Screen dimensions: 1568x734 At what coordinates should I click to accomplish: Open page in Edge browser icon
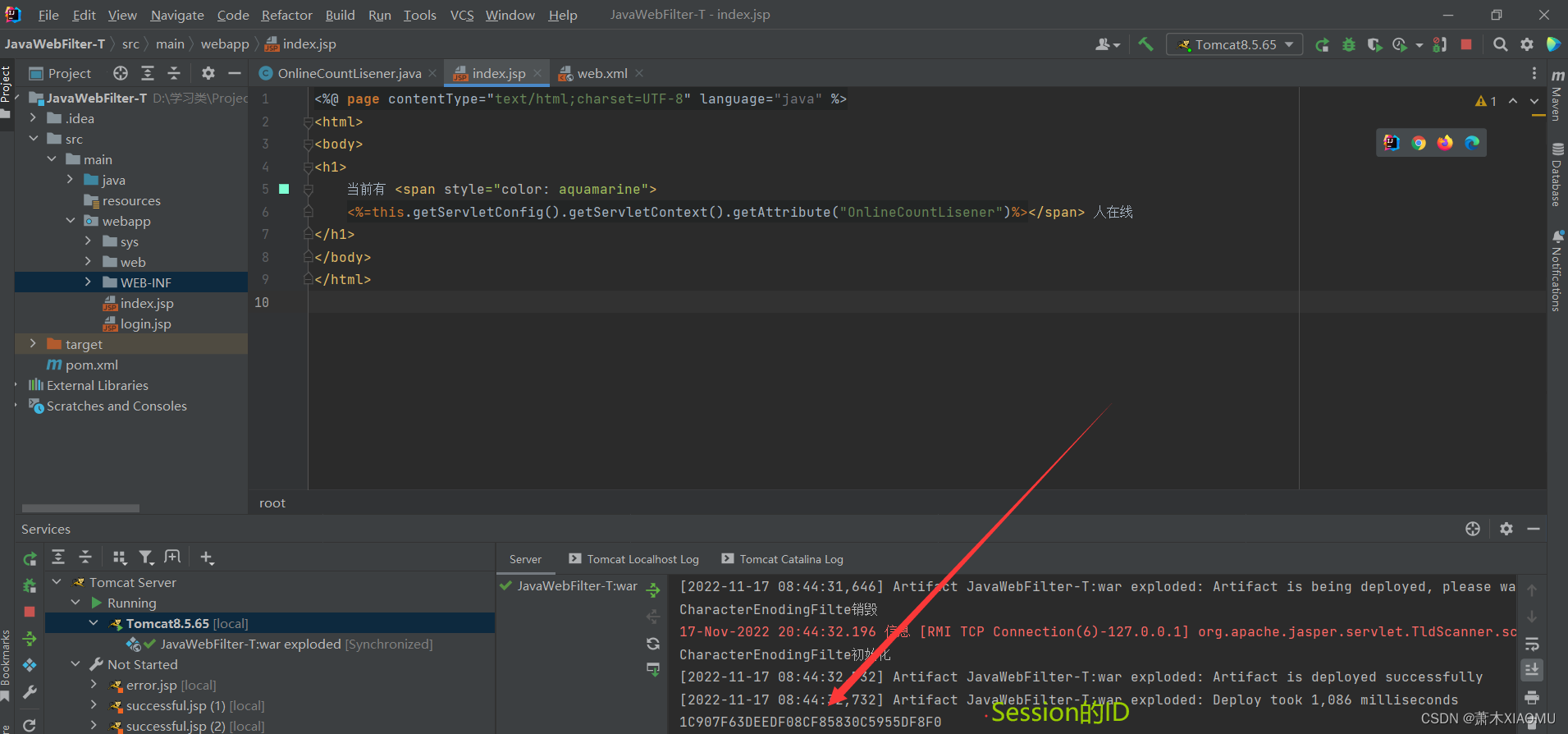(x=1472, y=143)
